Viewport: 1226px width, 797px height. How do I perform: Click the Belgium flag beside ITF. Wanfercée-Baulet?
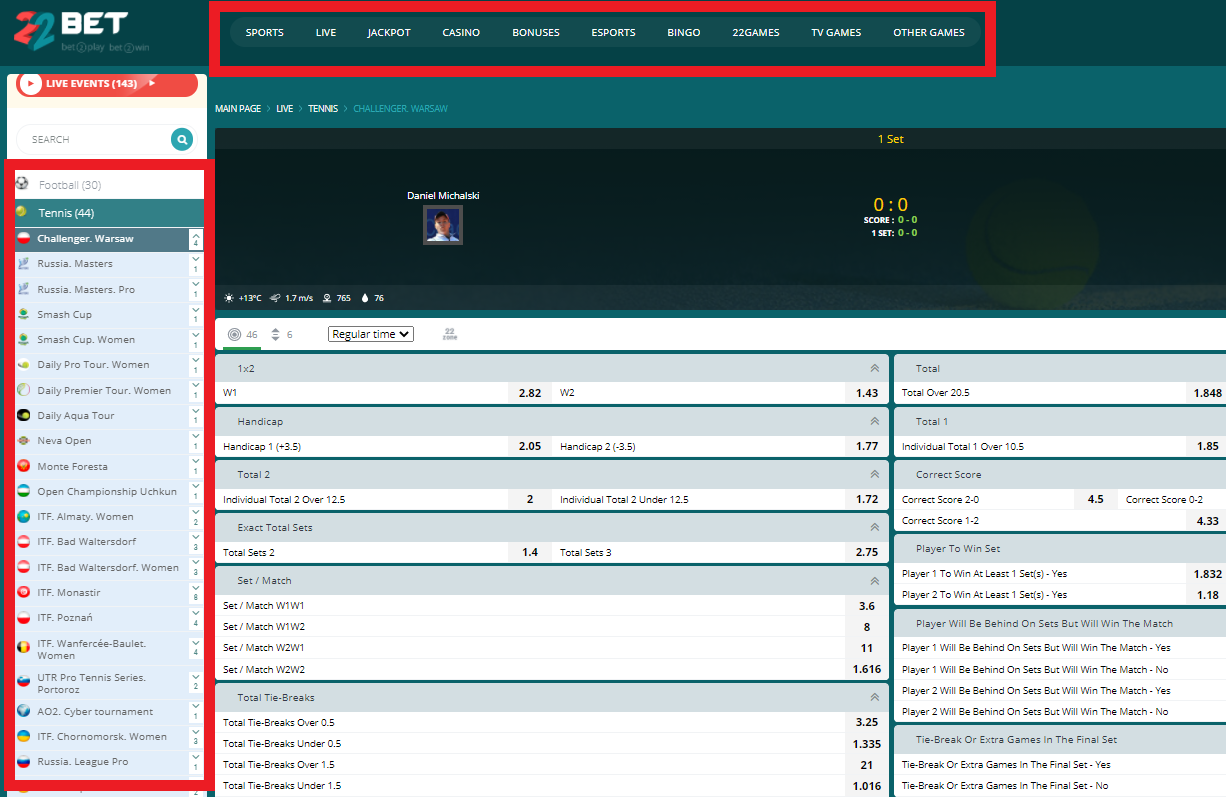(23, 649)
